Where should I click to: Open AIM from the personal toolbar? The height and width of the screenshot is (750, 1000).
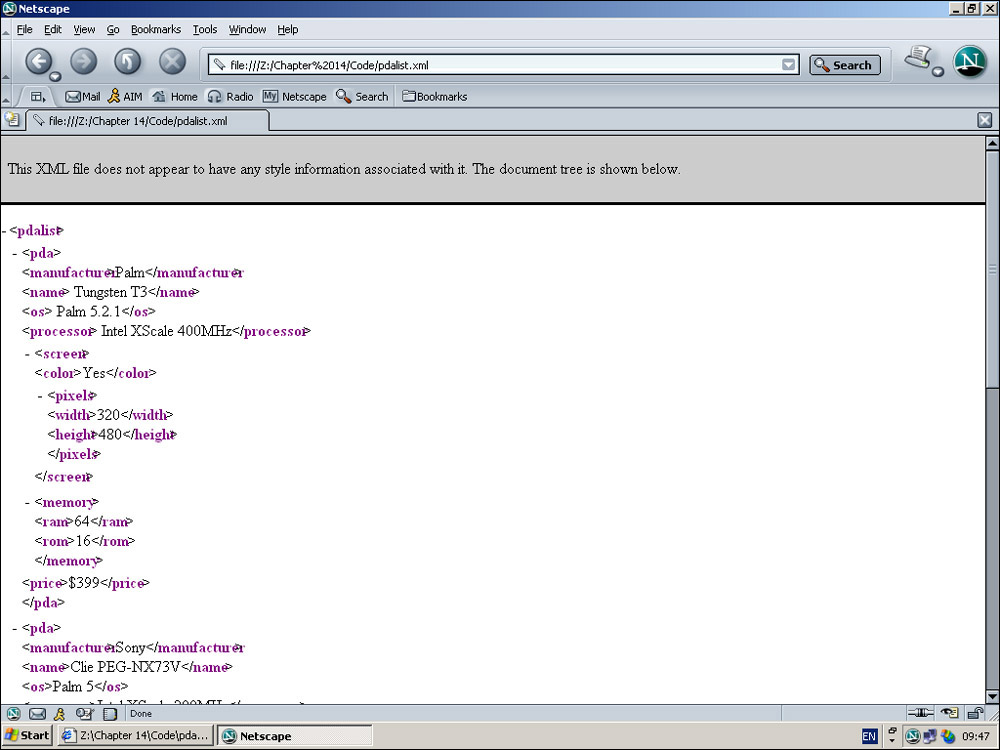[x=125, y=97]
